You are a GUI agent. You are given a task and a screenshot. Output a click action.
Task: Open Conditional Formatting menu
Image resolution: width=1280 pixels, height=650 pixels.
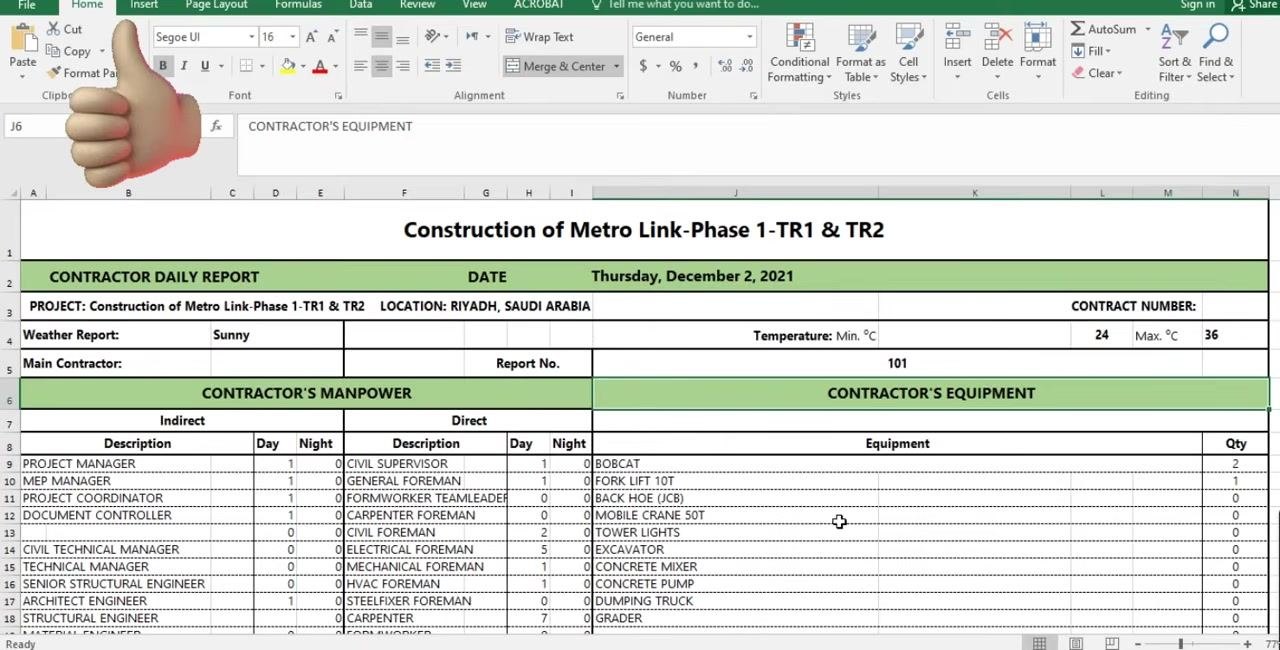[x=799, y=53]
